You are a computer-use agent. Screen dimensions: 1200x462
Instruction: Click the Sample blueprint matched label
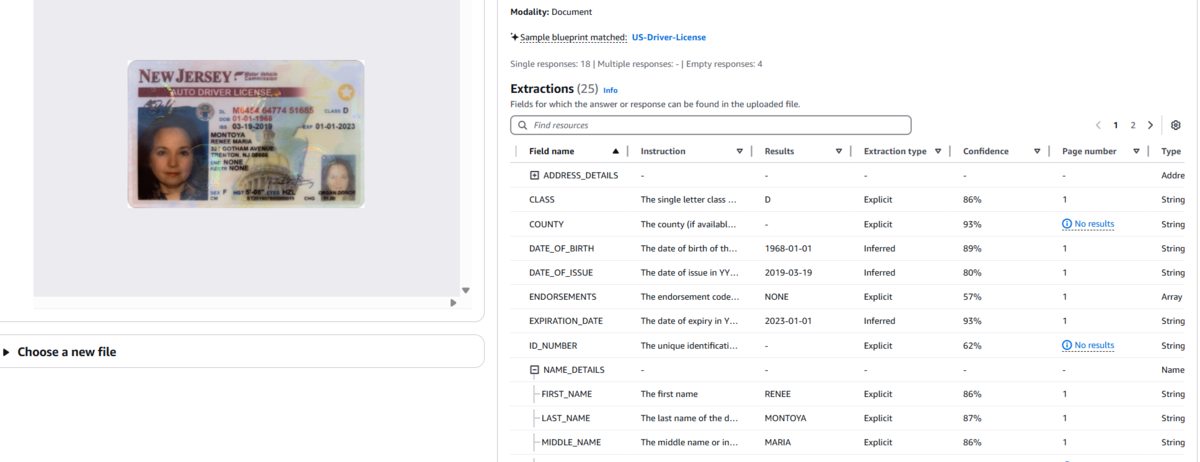point(574,37)
